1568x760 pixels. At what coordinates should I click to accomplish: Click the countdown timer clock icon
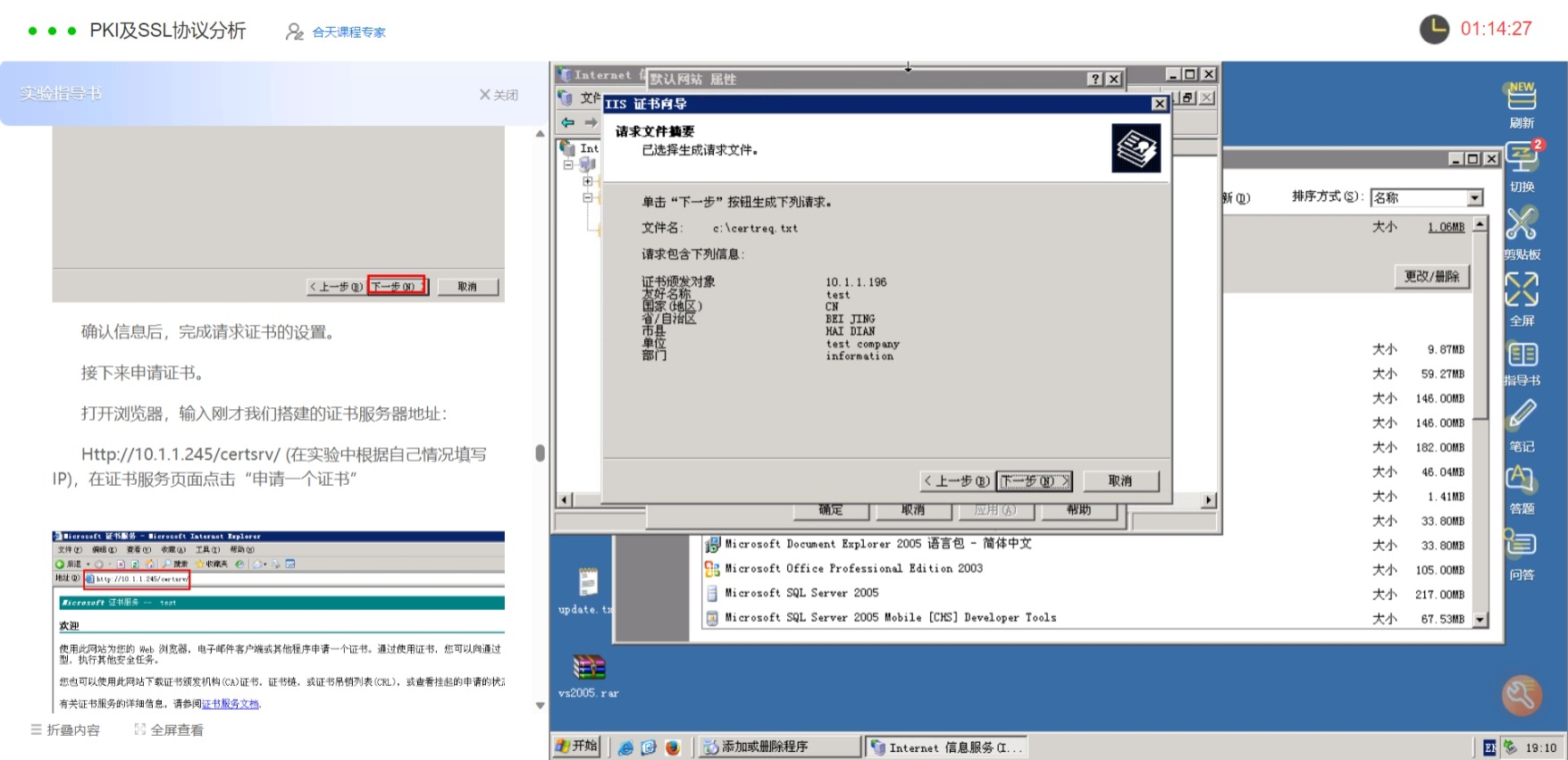pyautogui.click(x=1435, y=29)
